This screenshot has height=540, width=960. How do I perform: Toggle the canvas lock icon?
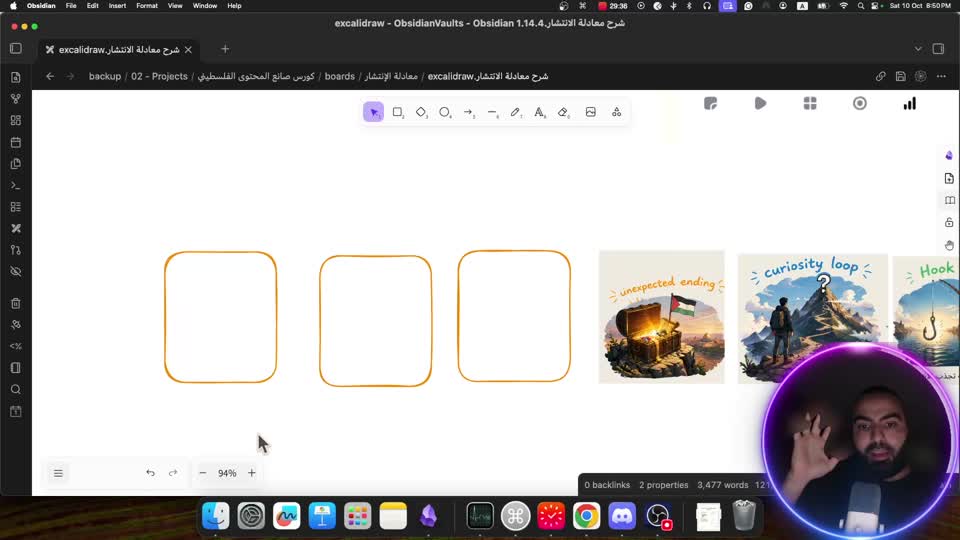coord(949,222)
